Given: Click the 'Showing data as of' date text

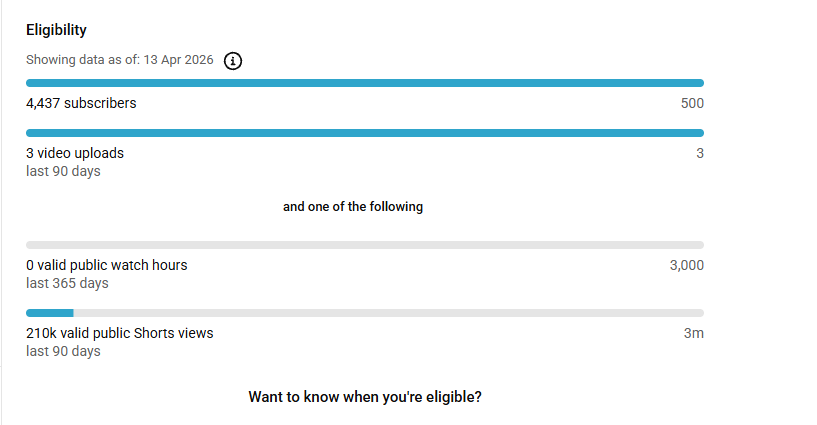Looking at the screenshot, I should 119,60.
